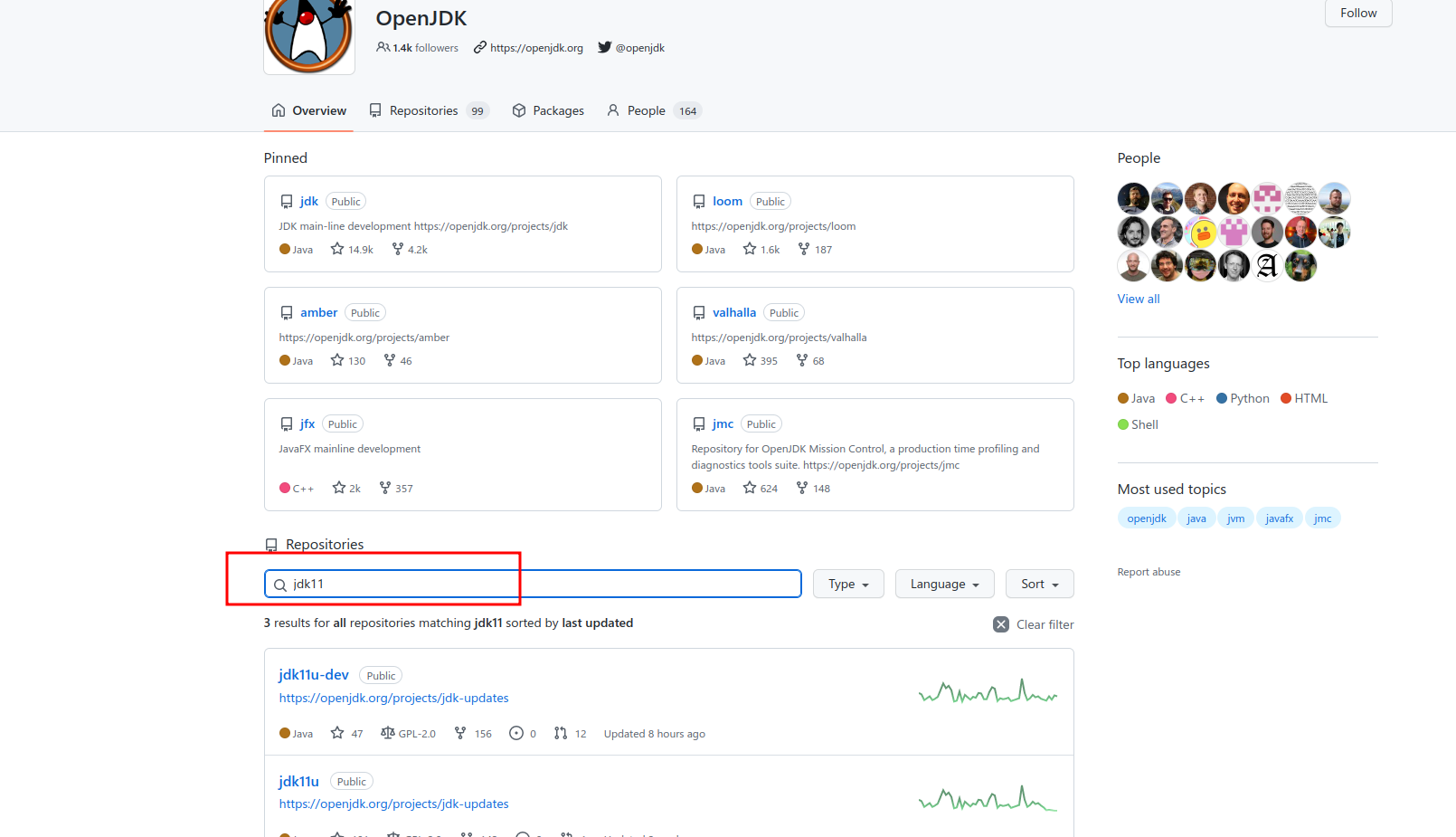Viewport: 1456px width, 837px height.
Task: View the 624 stargazers of jmc
Action: tap(760, 489)
